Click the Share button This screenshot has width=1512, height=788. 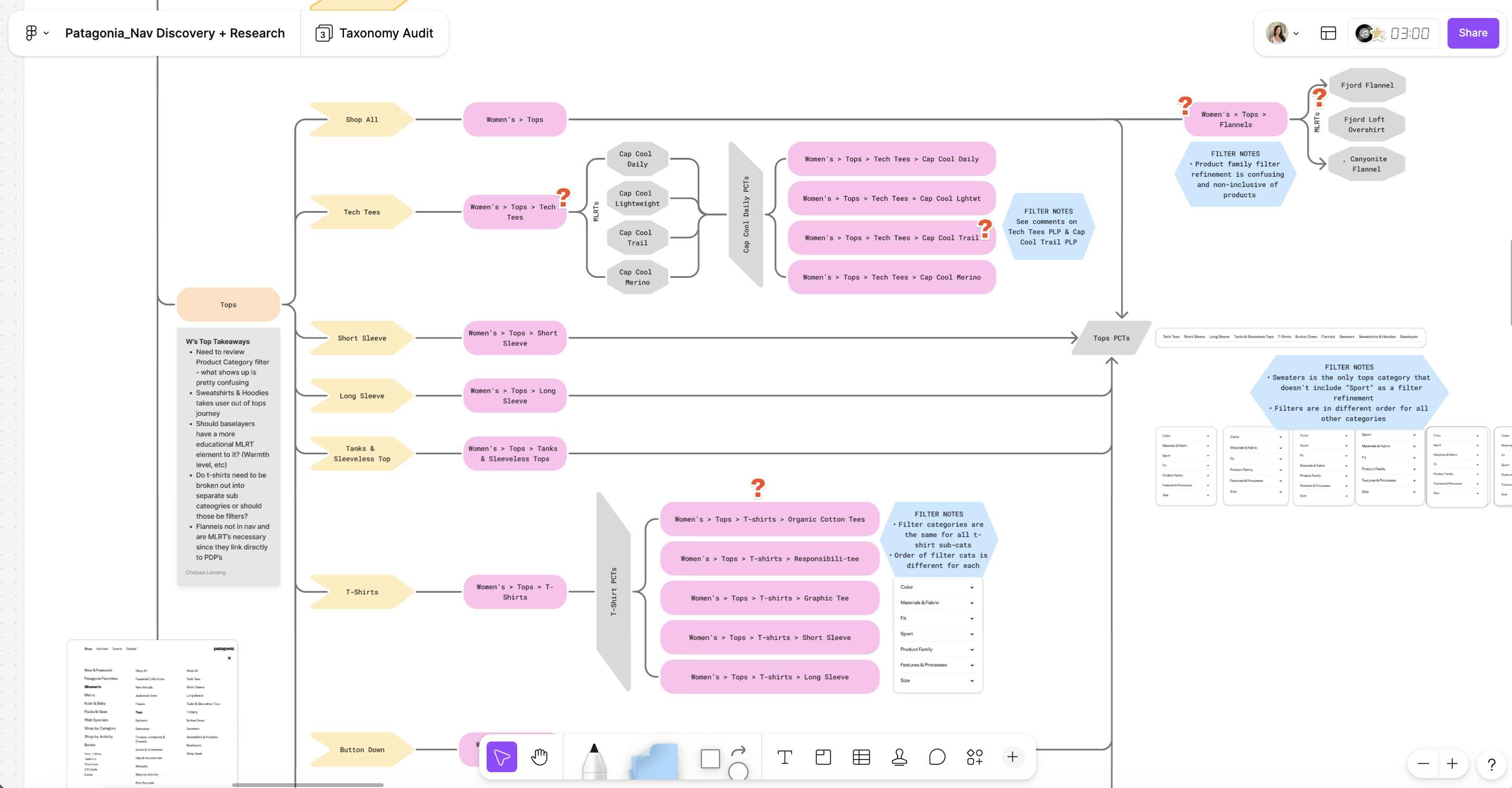[x=1472, y=33]
